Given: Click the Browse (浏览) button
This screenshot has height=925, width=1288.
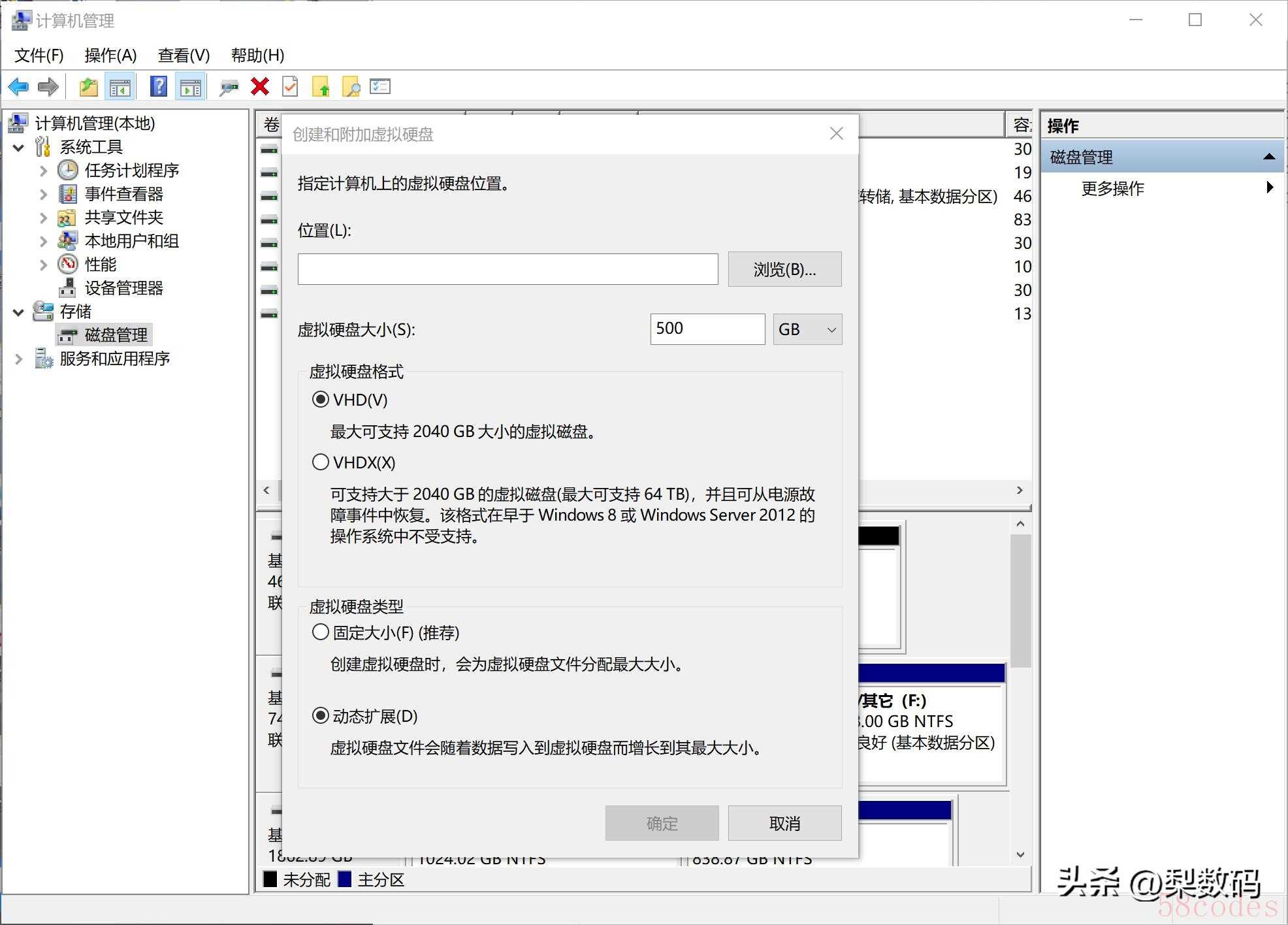Looking at the screenshot, I should tap(784, 269).
